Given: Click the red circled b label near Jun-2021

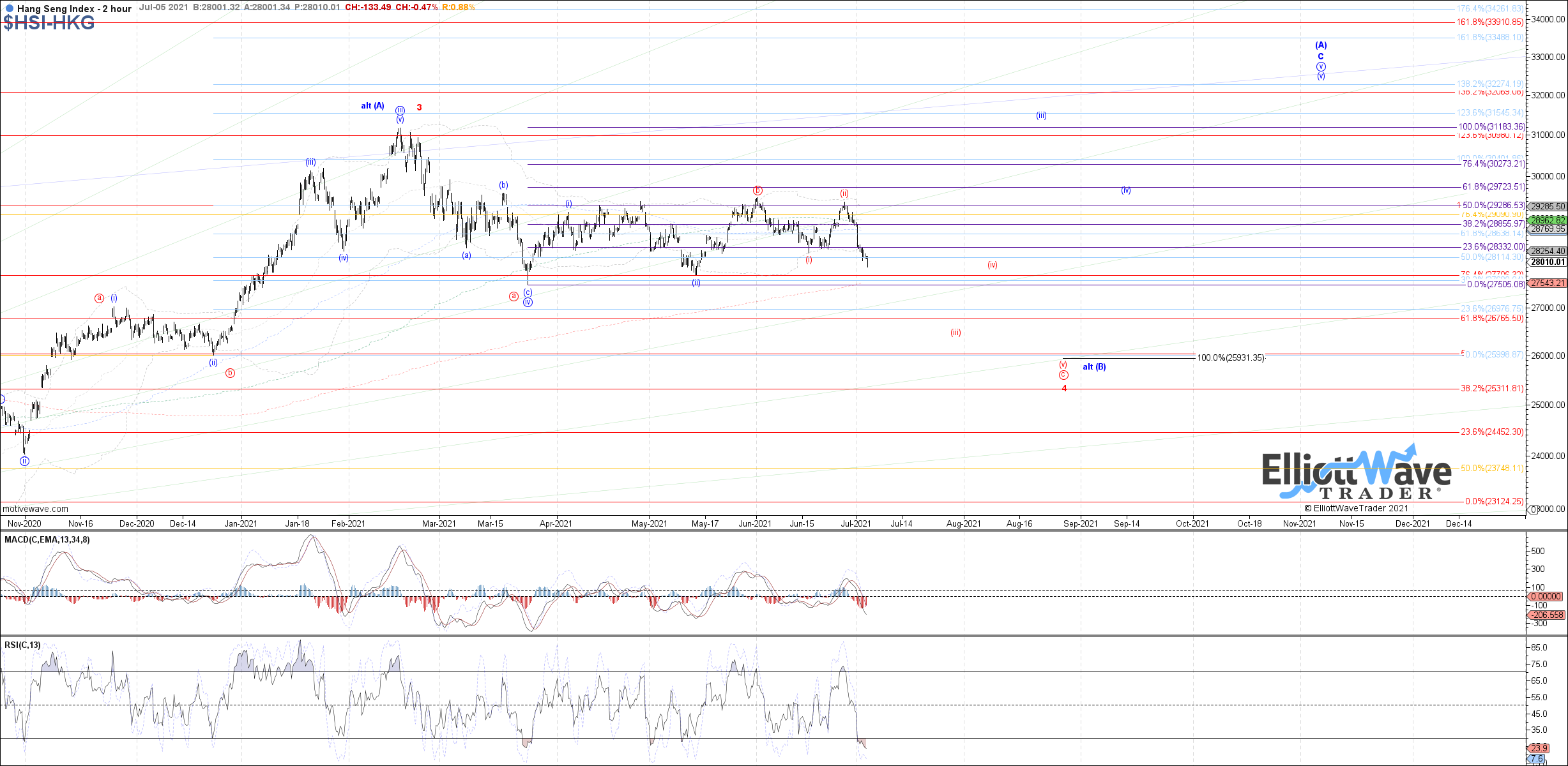Looking at the screenshot, I should pyautogui.click(x=757, y=190).
